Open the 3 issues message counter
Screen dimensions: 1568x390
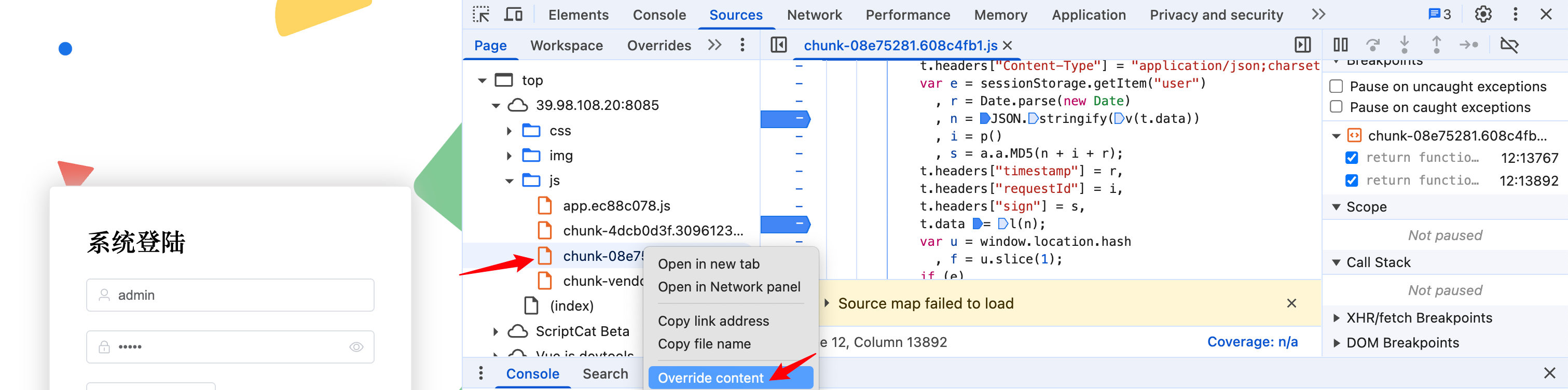[1439, 14]
